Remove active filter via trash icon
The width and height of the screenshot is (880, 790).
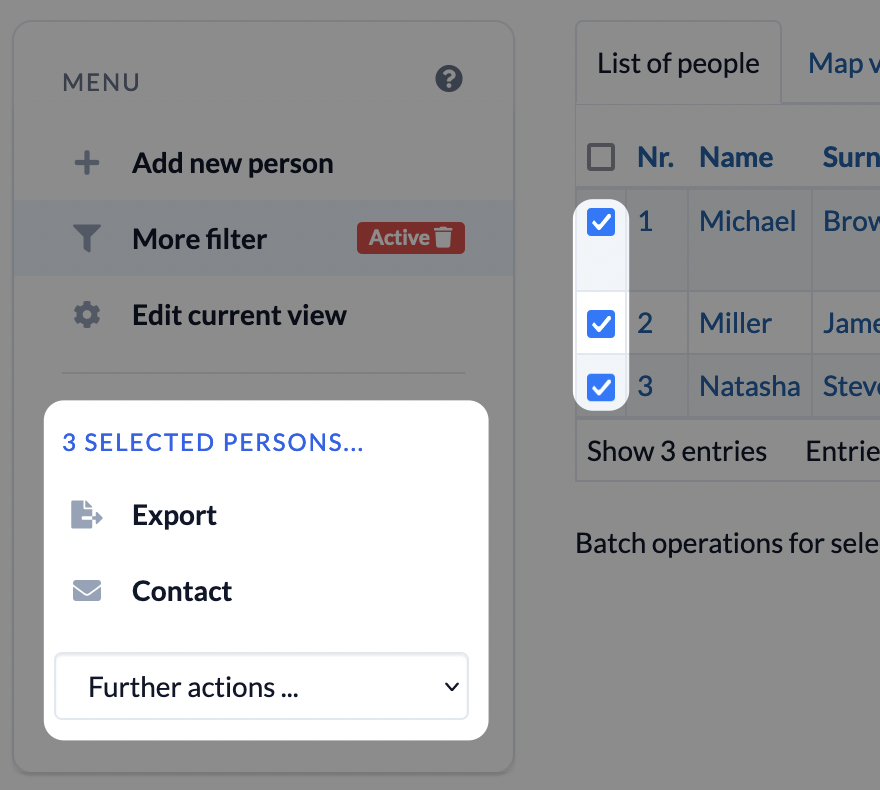pyautogui.click(x=443, y=237)
